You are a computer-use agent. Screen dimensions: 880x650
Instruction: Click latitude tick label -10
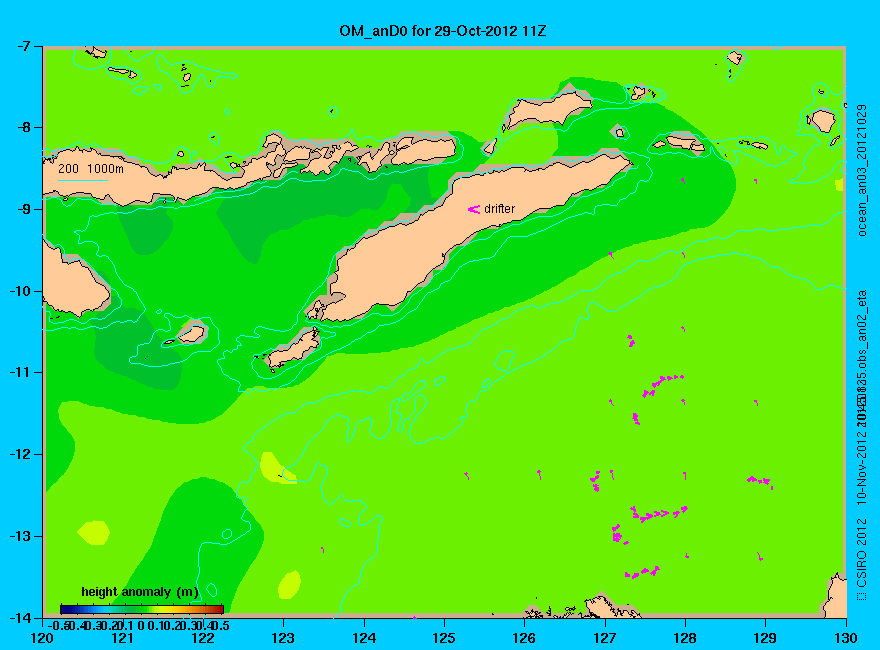(20, 291)
